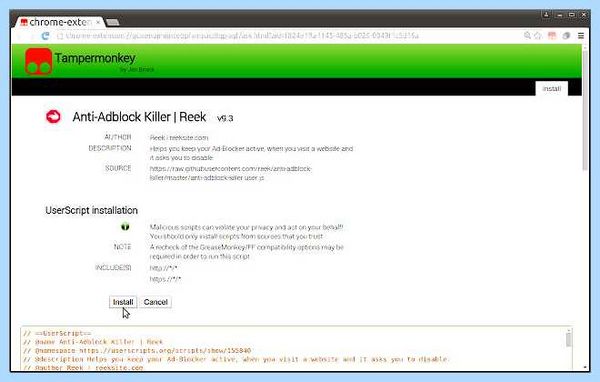Bookmark the page with the star icon
600x382 pixels.
pyautogui.click(x=538, y=36)
